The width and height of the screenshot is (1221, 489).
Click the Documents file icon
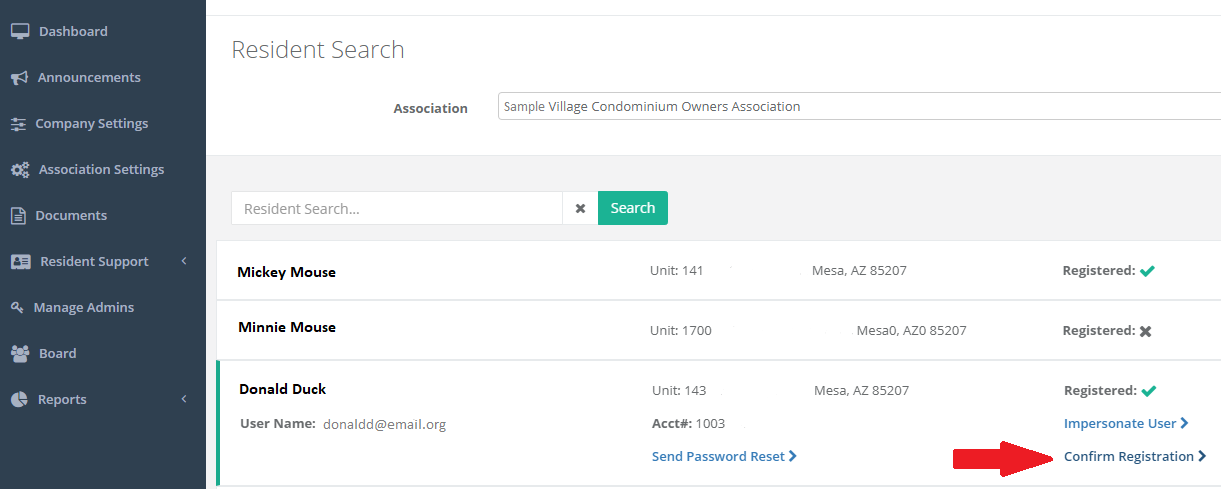point(18,216)
